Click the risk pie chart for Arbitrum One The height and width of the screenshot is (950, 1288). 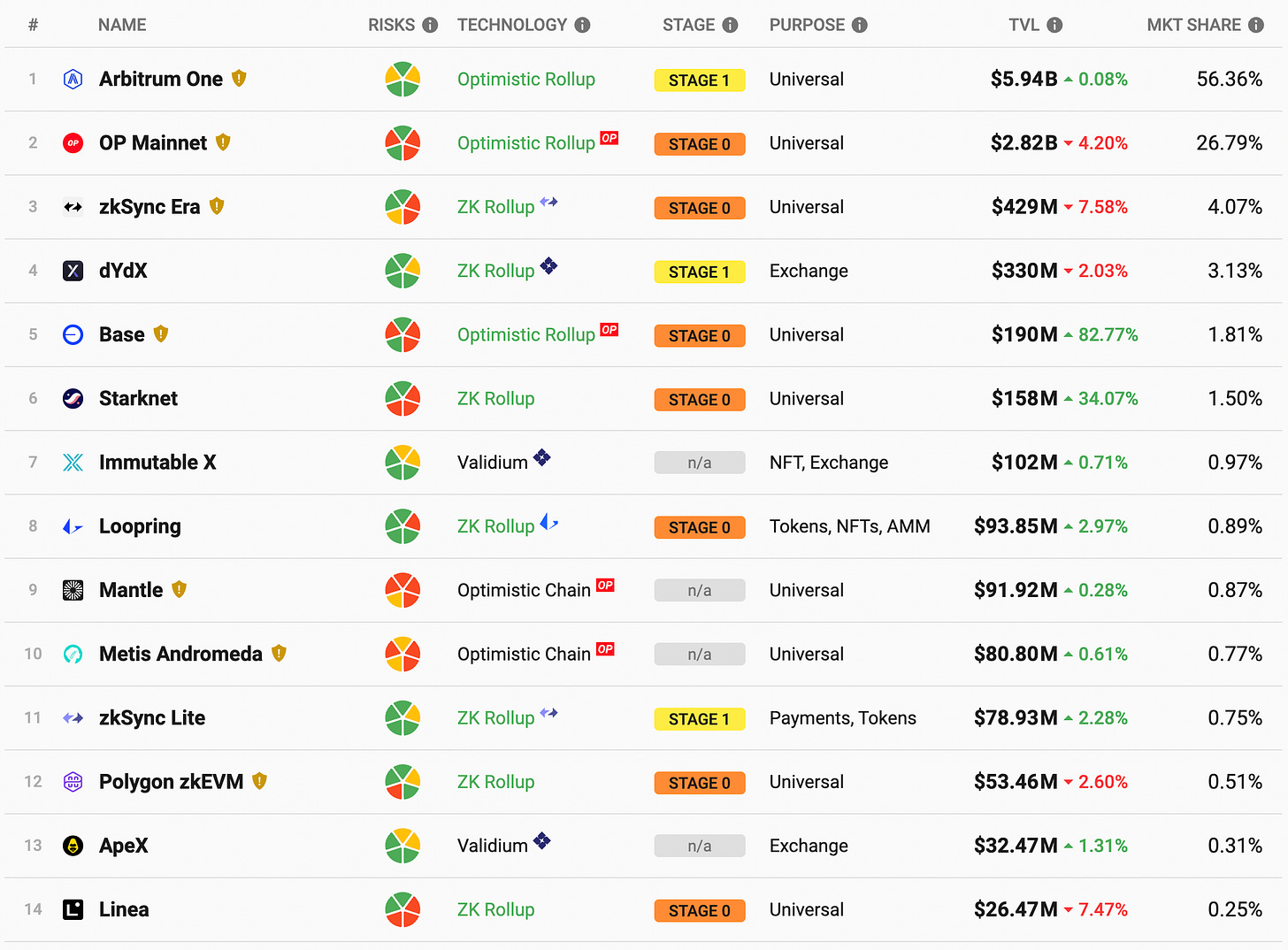(x=402, y=80)
